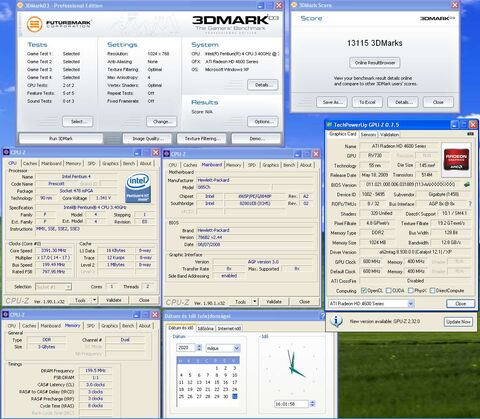Image resolution: width=480 pixels, height=419 pixels.
Task: Toggle the PhysX checkbox in GPU-Z
Action: [411, 291]
